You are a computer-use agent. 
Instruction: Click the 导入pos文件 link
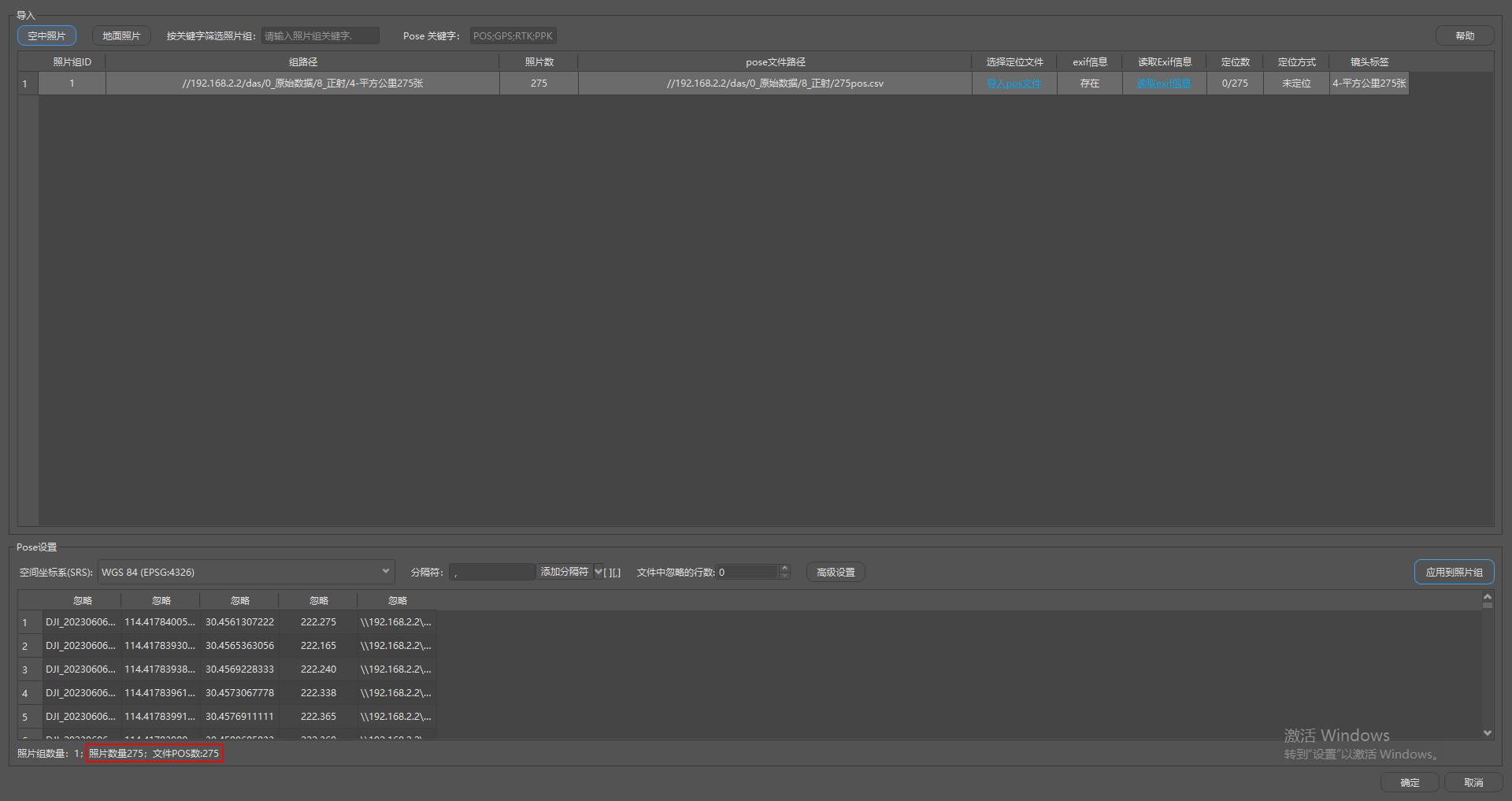[x=1014, y=83]
